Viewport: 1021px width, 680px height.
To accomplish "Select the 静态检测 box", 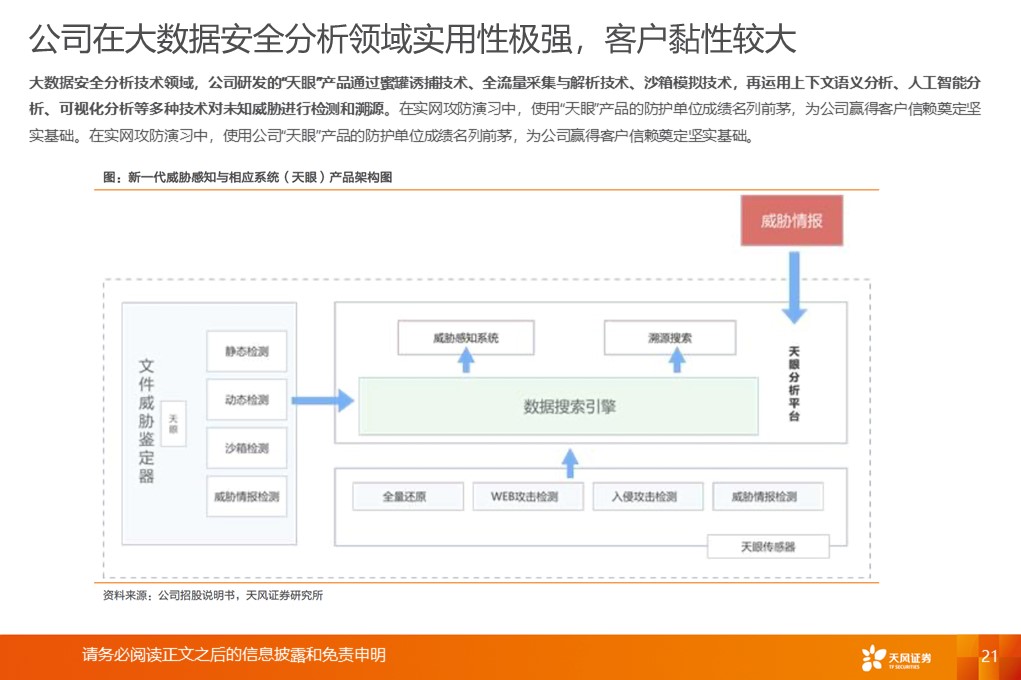I will coord(246,352).
